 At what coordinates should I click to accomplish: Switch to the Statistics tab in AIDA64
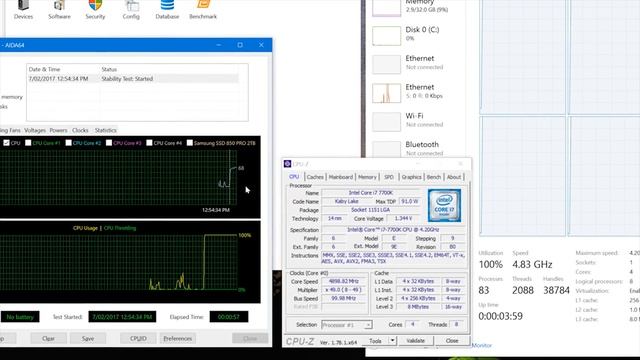tap(106, 130)
